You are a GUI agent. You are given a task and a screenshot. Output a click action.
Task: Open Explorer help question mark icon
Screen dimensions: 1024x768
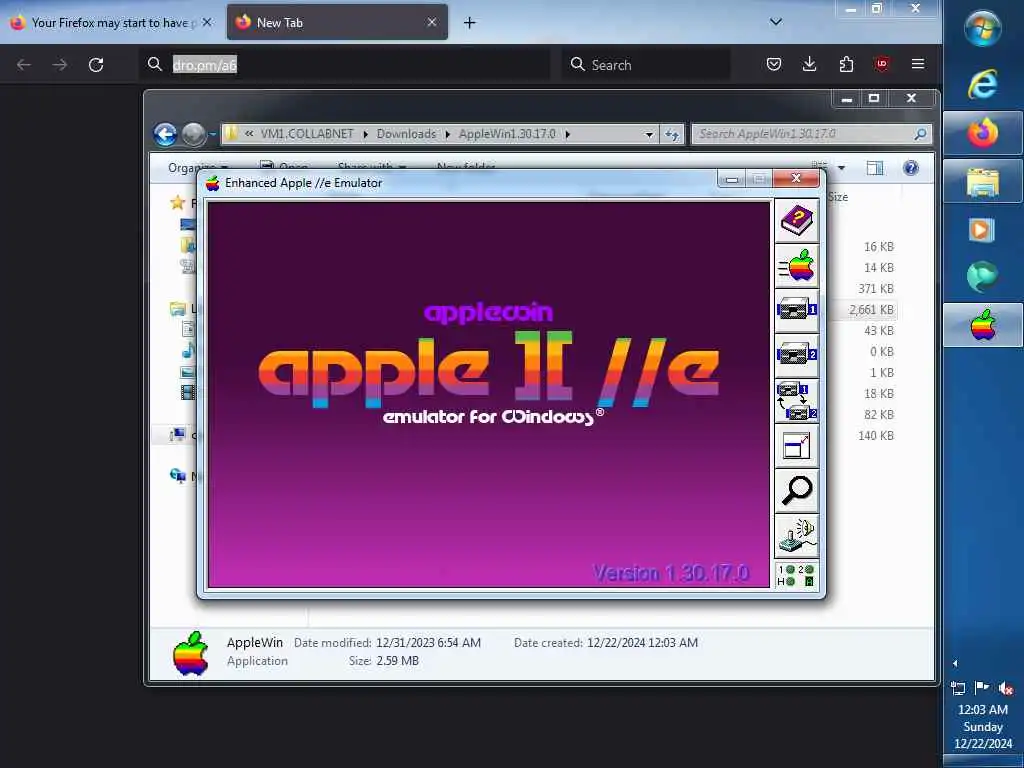click(910, 168)
